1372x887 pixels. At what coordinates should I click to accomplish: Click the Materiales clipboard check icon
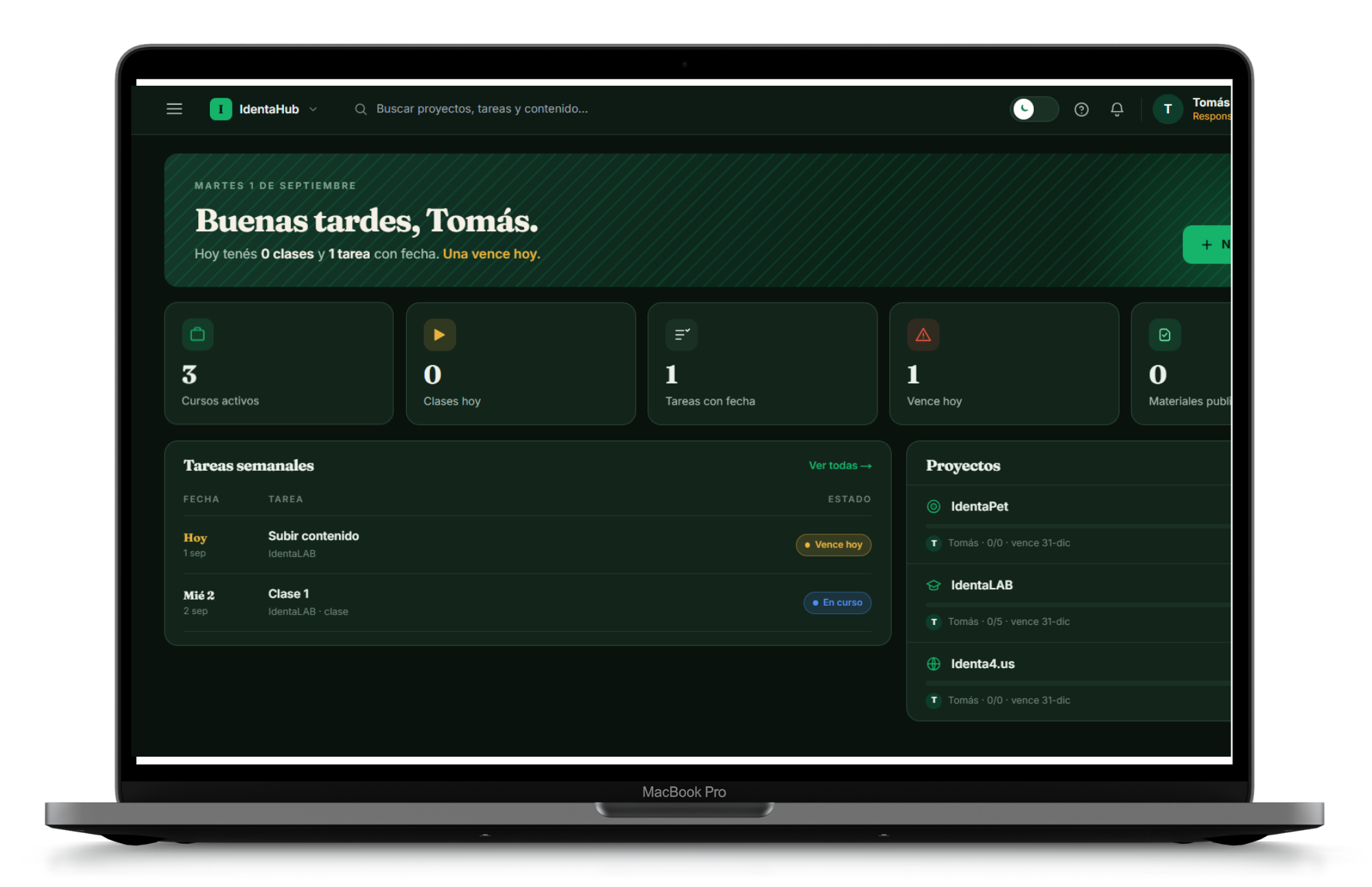pos(1165,335)
